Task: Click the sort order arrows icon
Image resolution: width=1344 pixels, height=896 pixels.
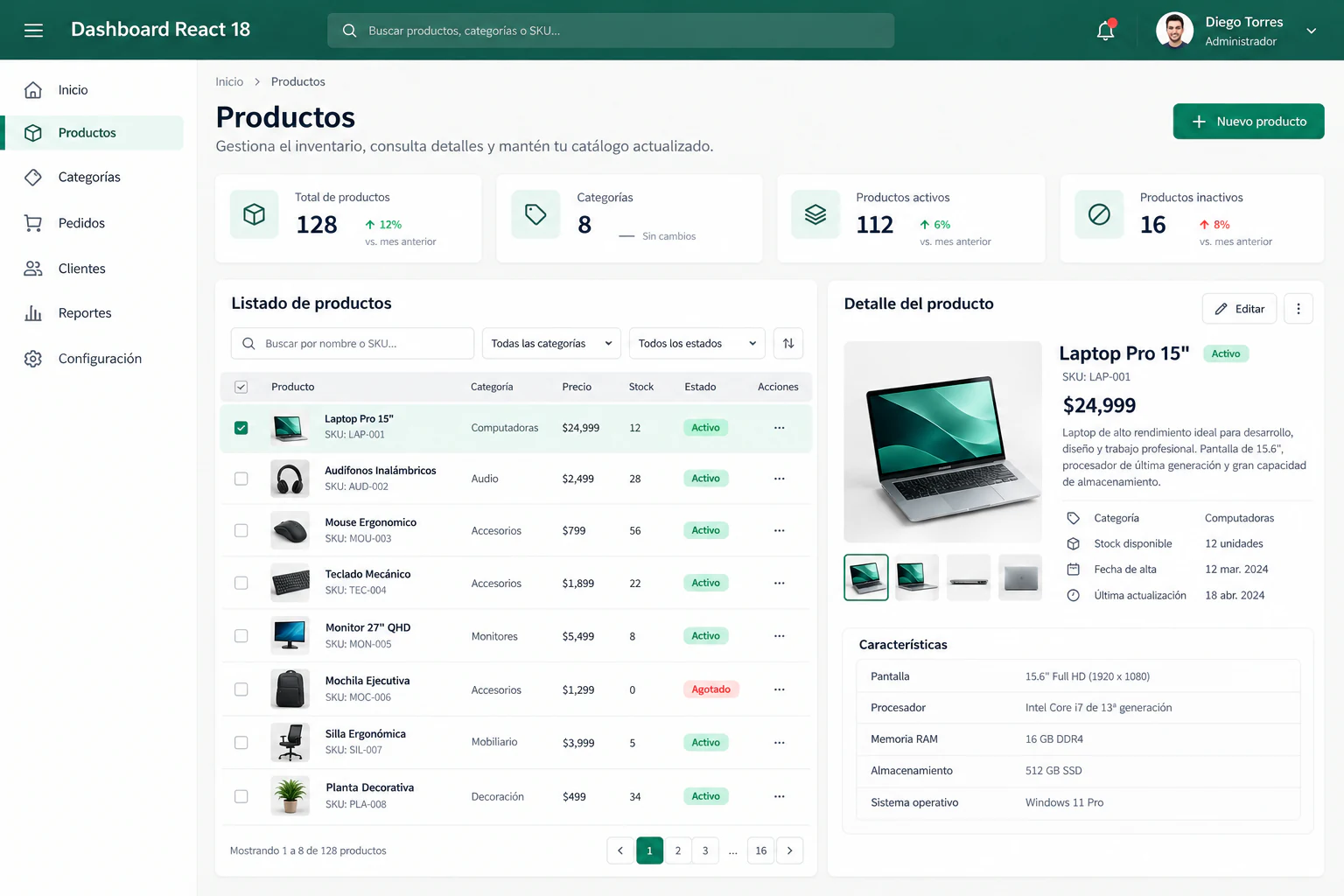Action: click(788, 343)
